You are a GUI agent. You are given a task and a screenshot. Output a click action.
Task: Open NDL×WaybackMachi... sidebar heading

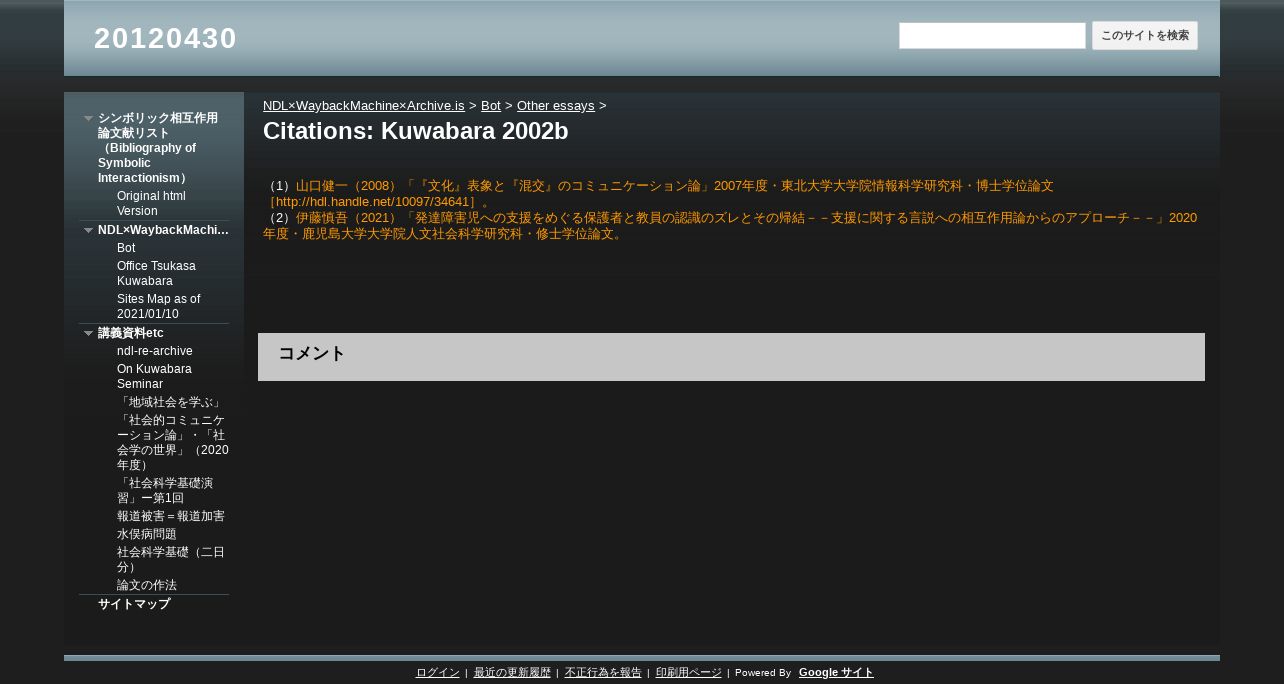pyautogui.click(x=163, y=230)
